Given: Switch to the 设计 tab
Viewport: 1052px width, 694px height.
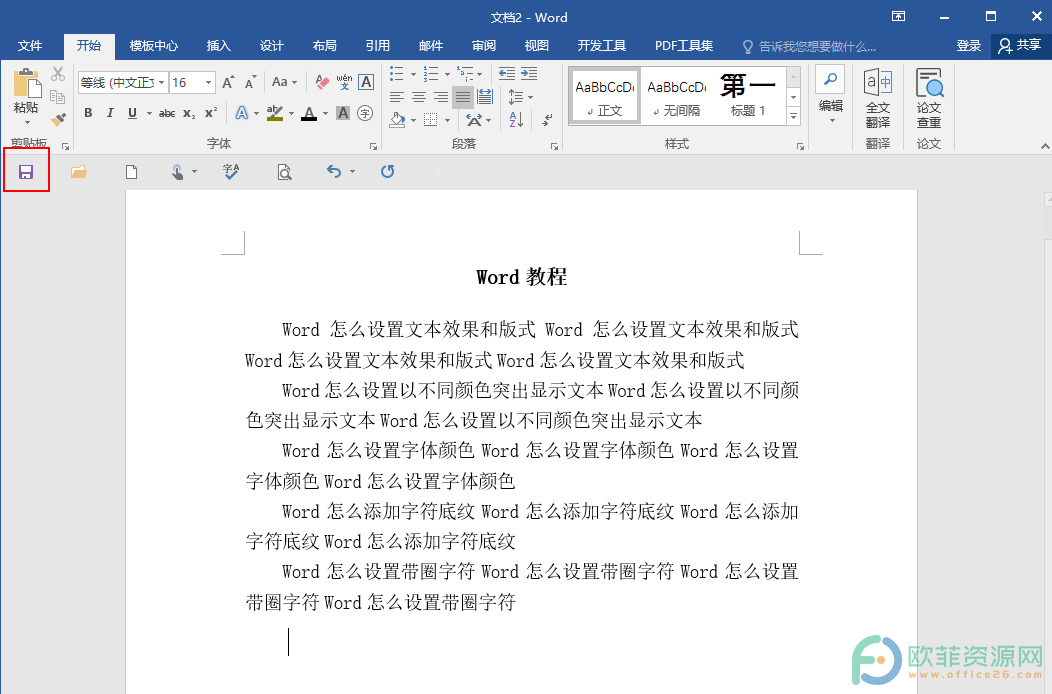Looking at the screenshot, I should [x=272, y=46].
